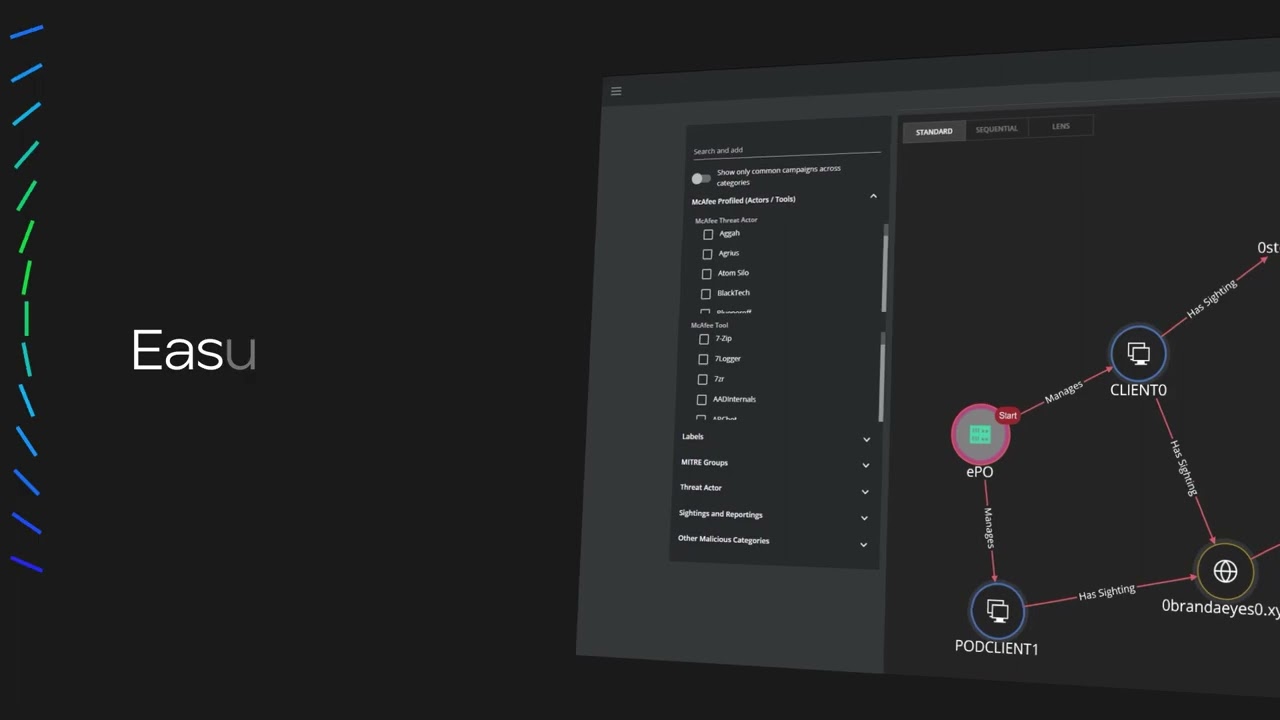This screenshot has height=720, width=1280.
Task: Select the PODCLIENT1 computer node icon
Action: pyautogui.click(x=997, y=610)
